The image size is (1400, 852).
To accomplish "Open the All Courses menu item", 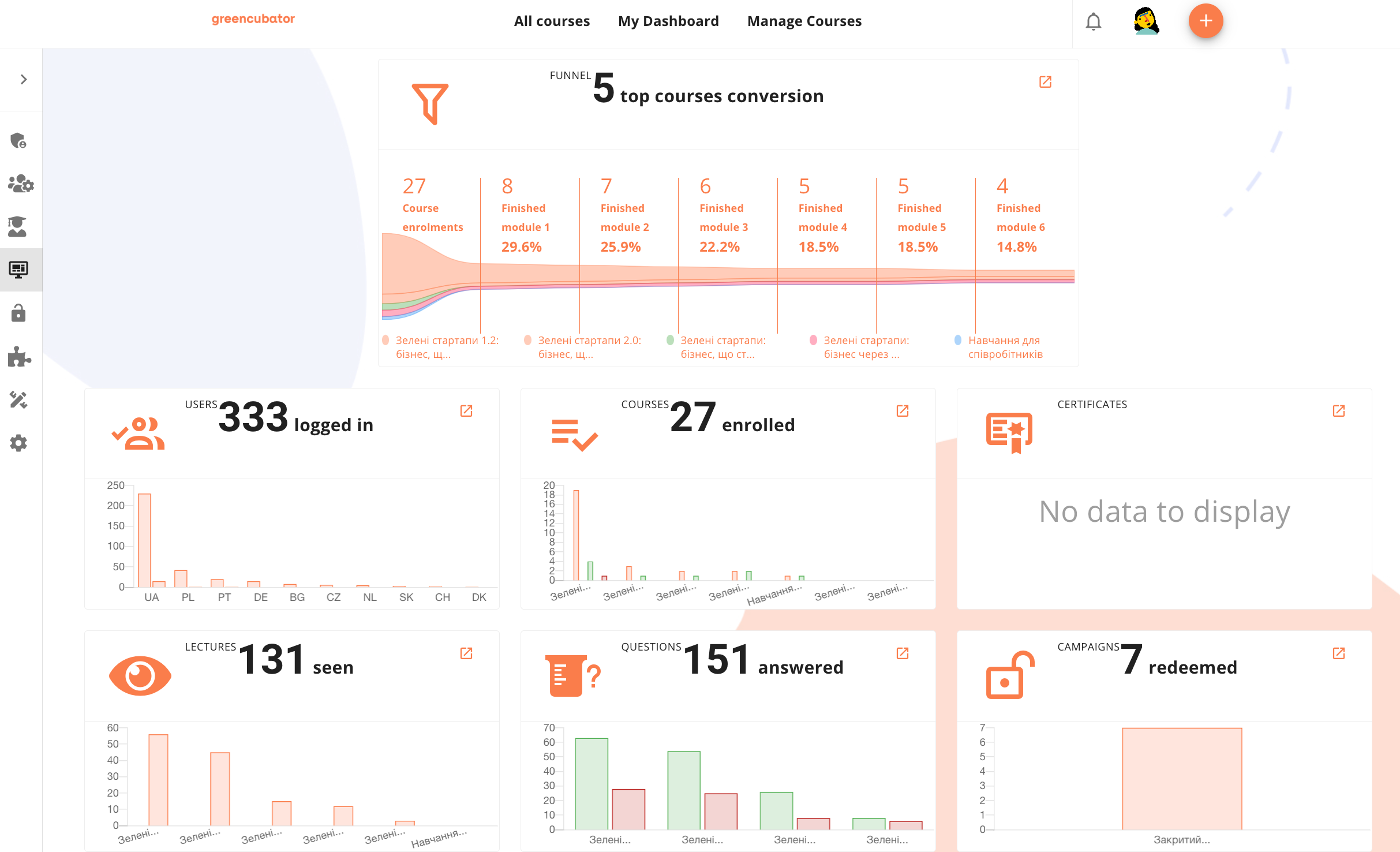I will (552, 19).
